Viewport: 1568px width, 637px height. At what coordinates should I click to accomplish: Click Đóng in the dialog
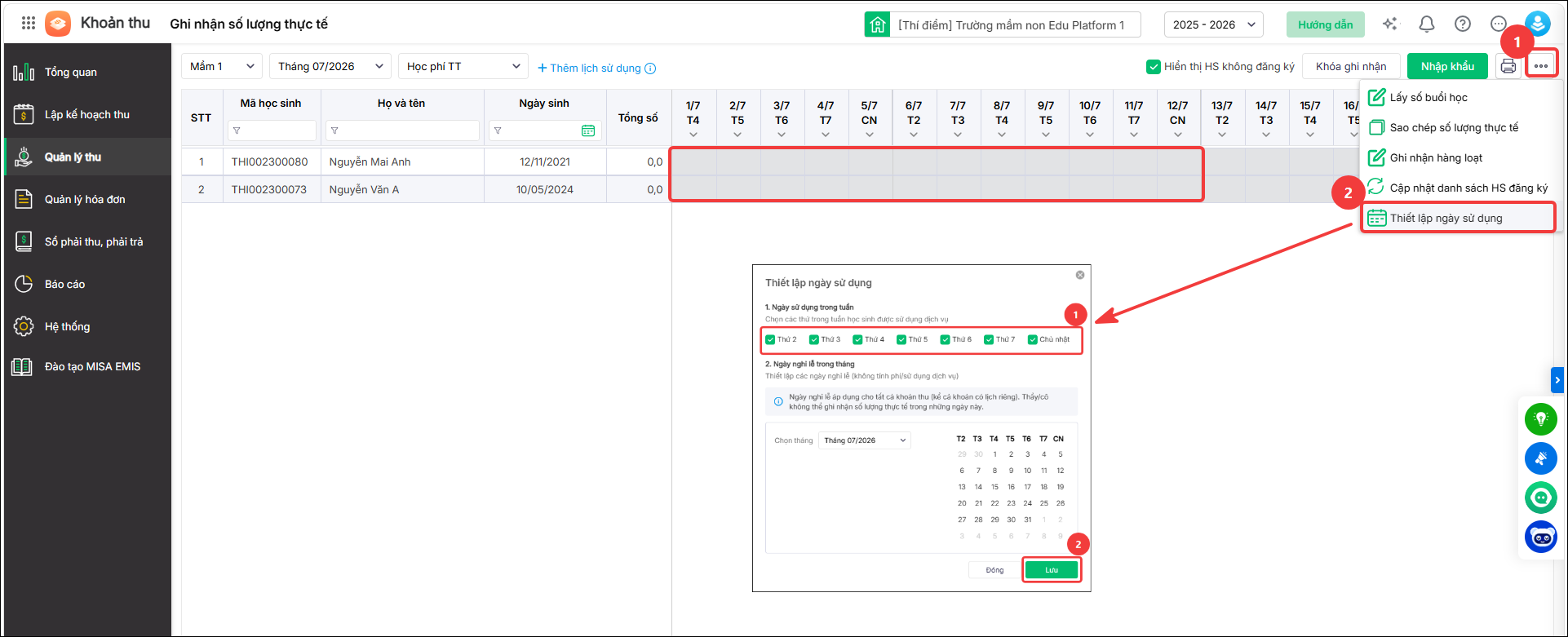pos(994,570)
